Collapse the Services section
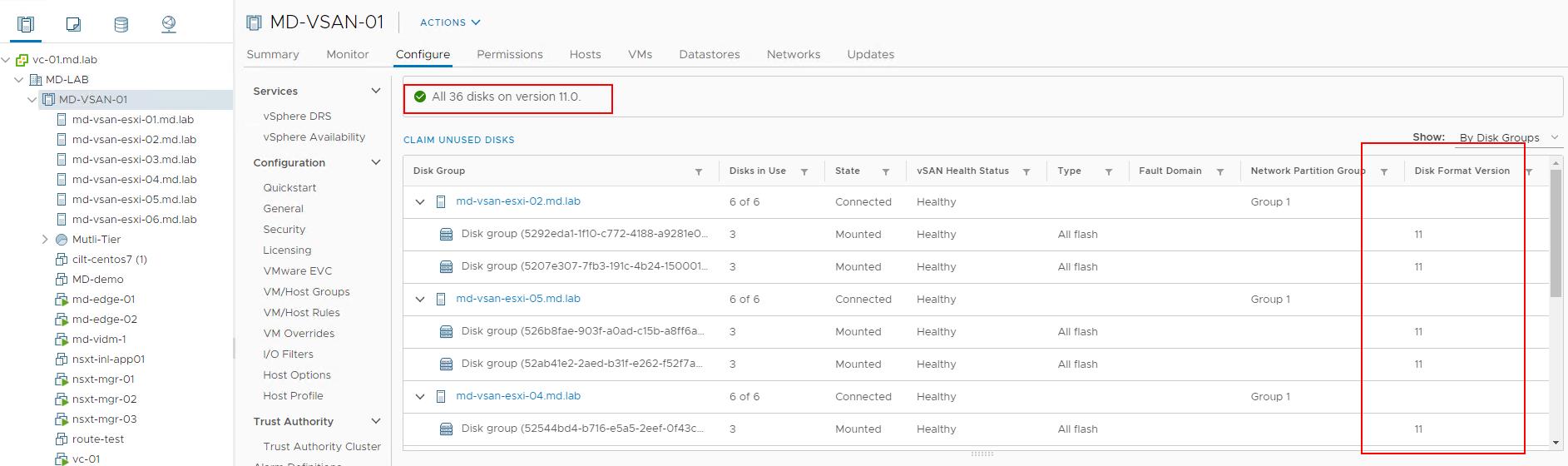Image resolution: width=1568 pixels, height=466 pixels. [375, 91]
